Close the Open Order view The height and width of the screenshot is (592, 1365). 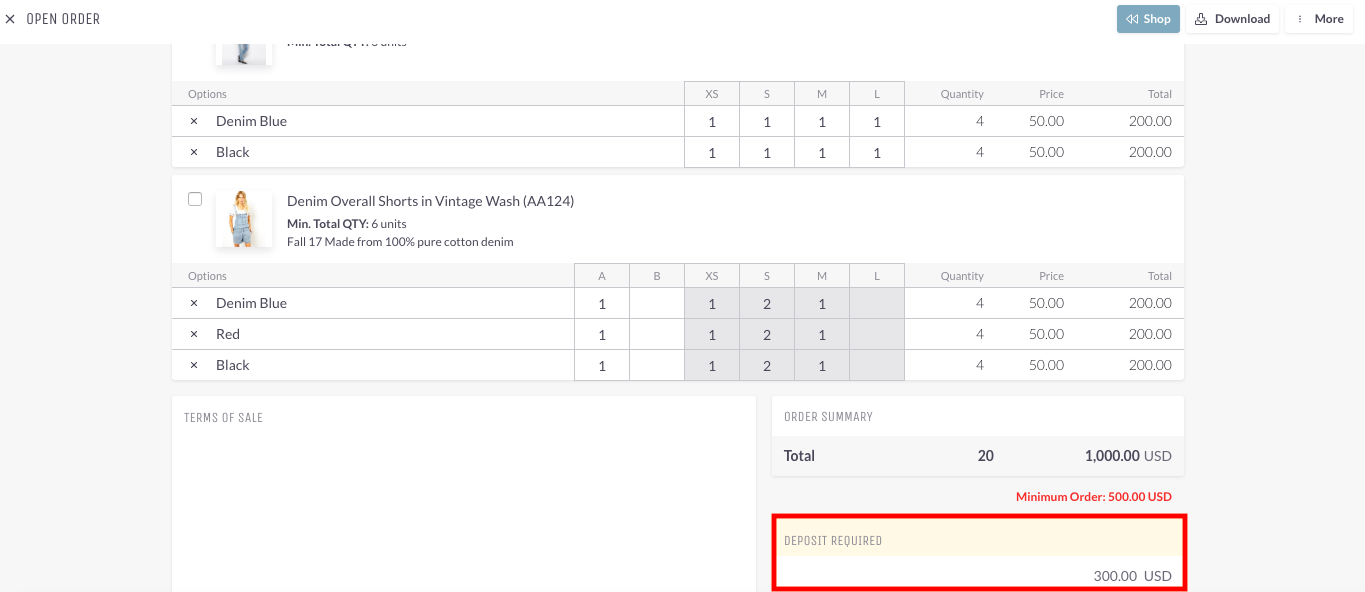click(x=10, y=19)
